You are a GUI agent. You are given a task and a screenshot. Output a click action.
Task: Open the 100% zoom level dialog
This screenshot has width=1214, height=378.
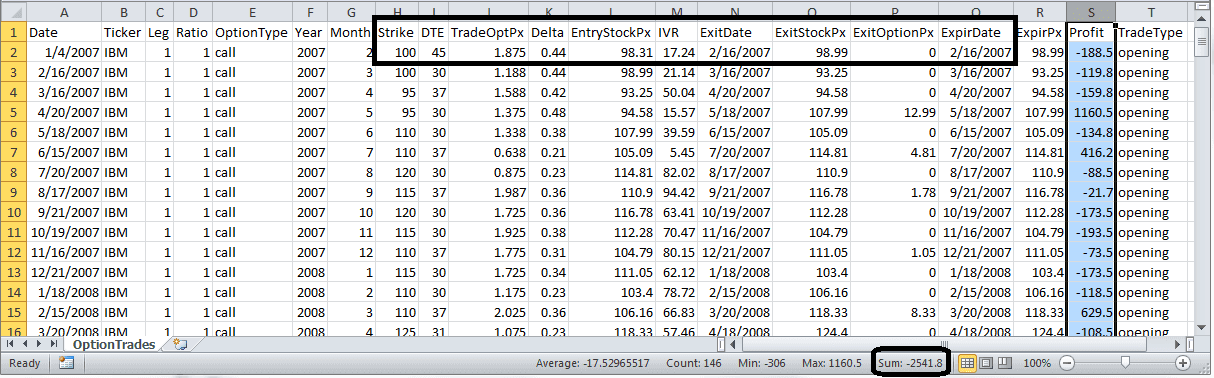point(1038,363)
